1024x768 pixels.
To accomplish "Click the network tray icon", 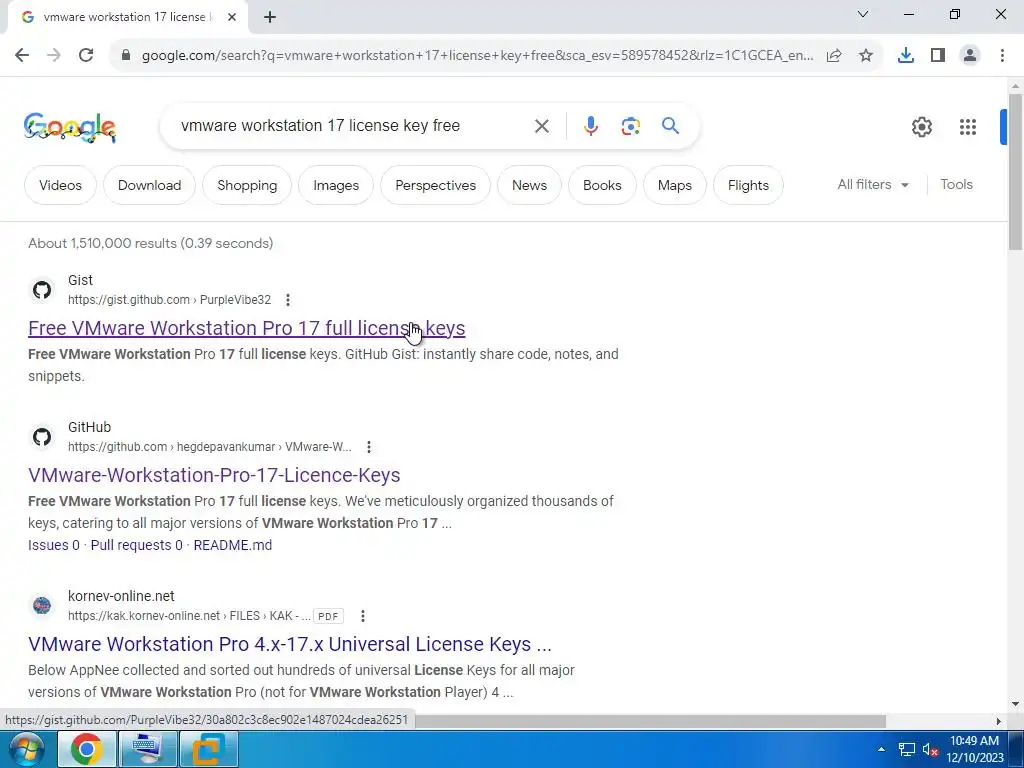I will tap(906, 750).
